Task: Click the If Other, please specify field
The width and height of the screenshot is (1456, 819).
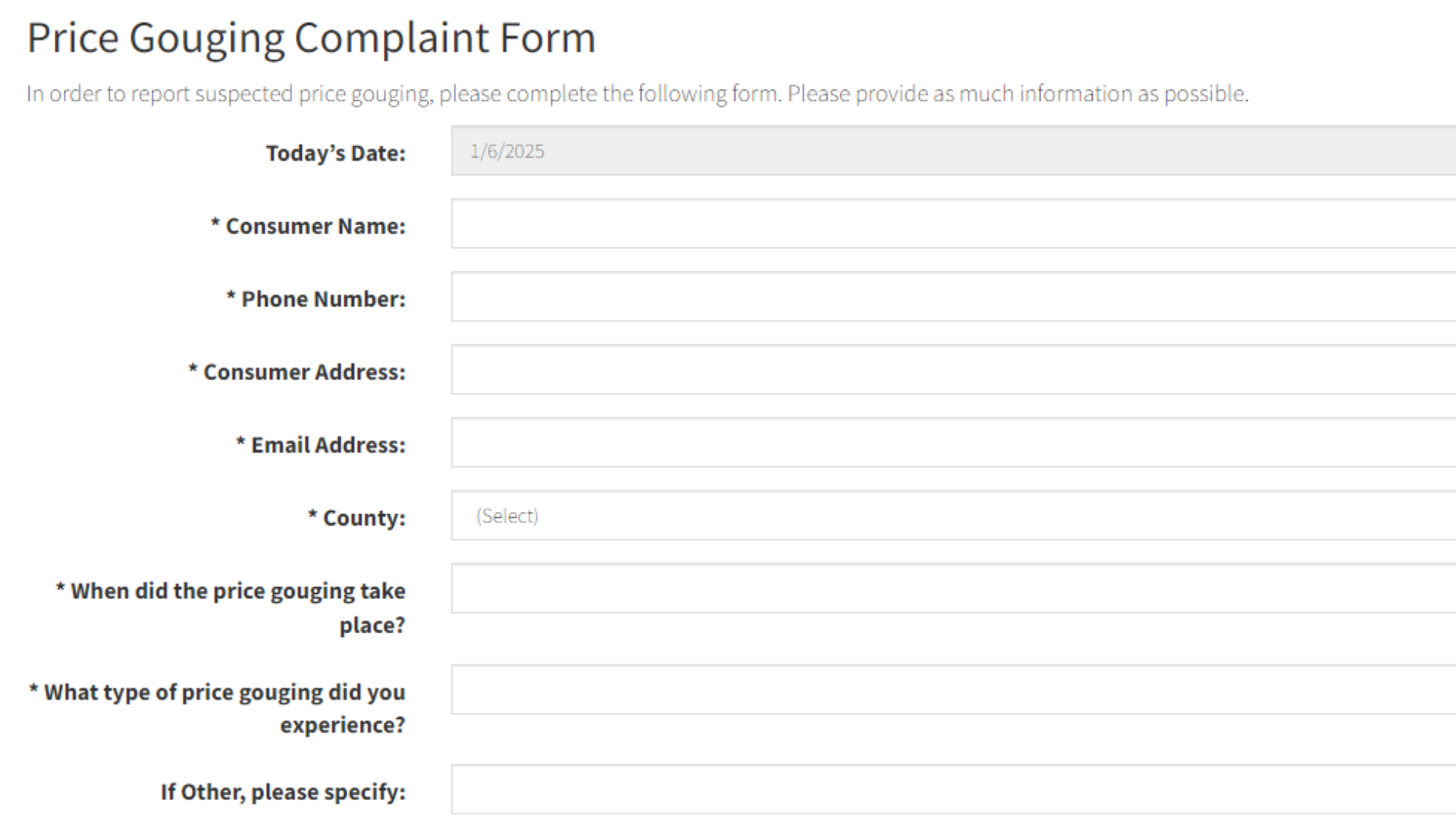Action: click(952, 789)
